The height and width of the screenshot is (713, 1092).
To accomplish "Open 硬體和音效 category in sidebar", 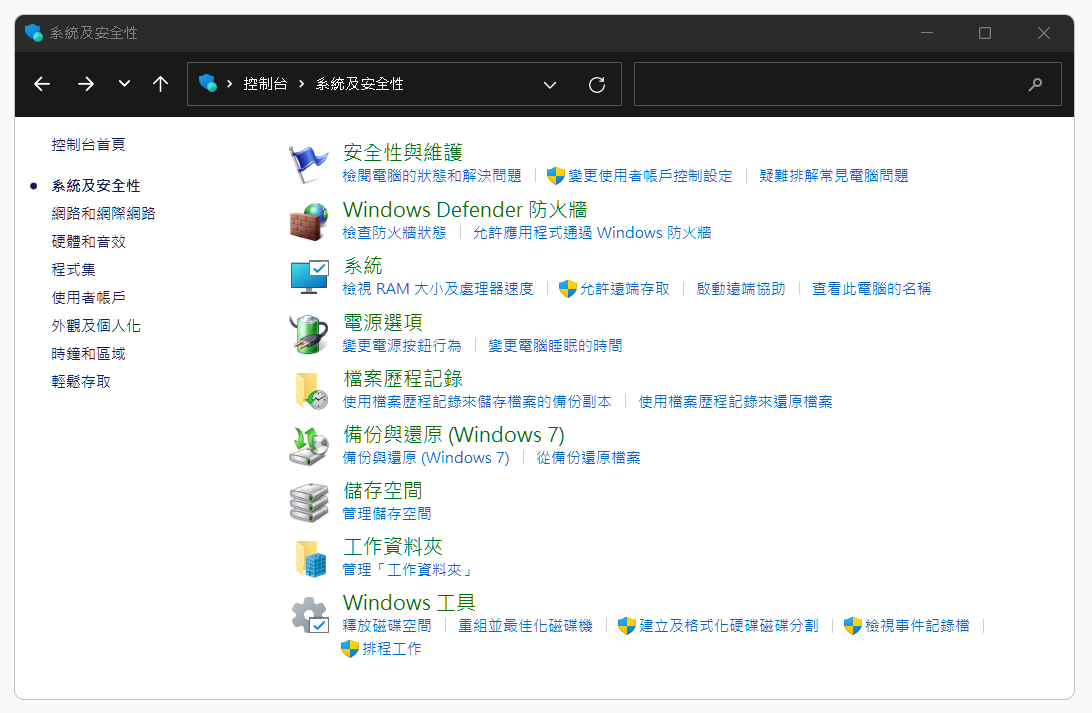I will 88,242.
